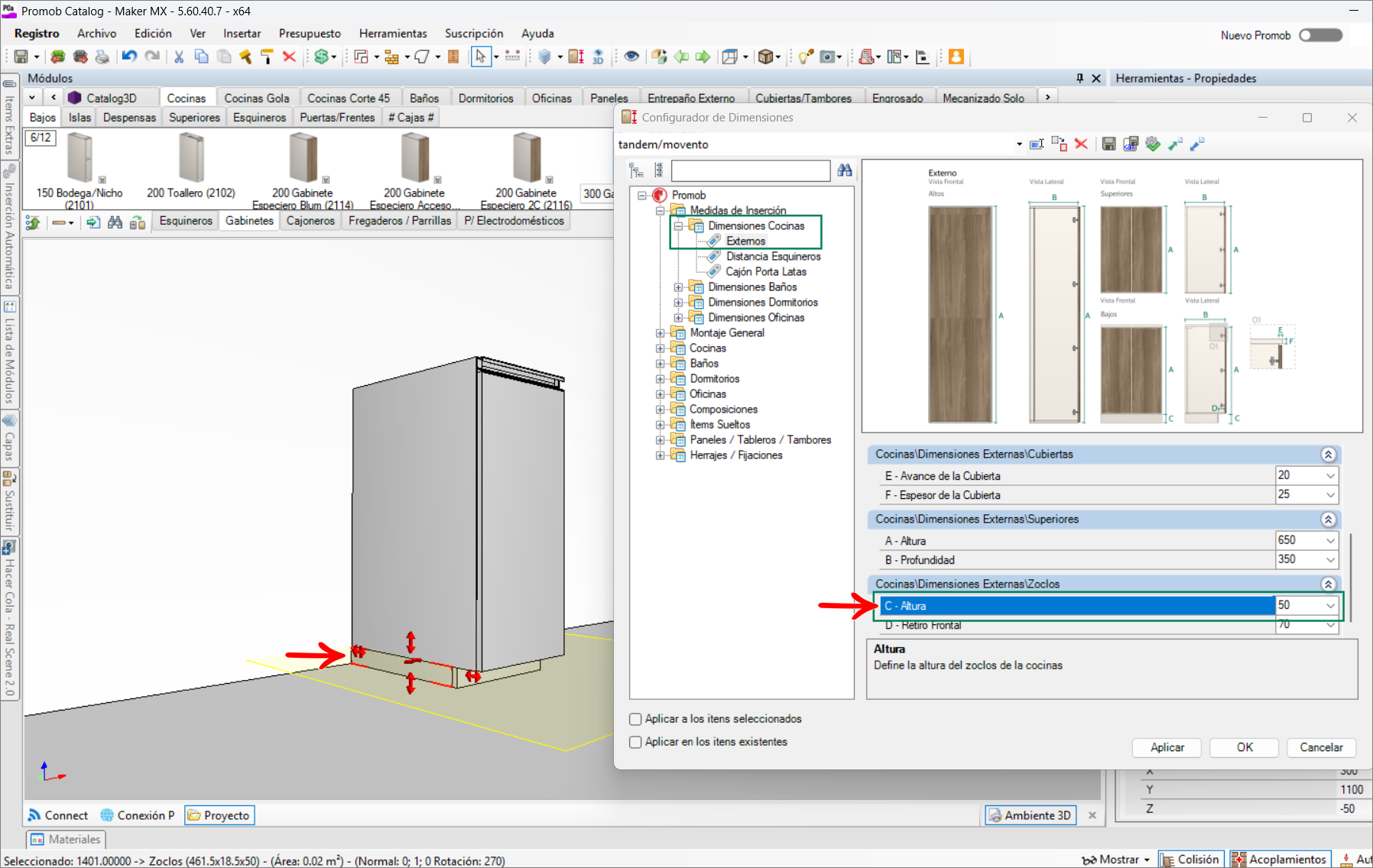Viewport: 1373px width, 868px height.
Task: Click the undo arrow in the toolbar
Action: (129, 57)
